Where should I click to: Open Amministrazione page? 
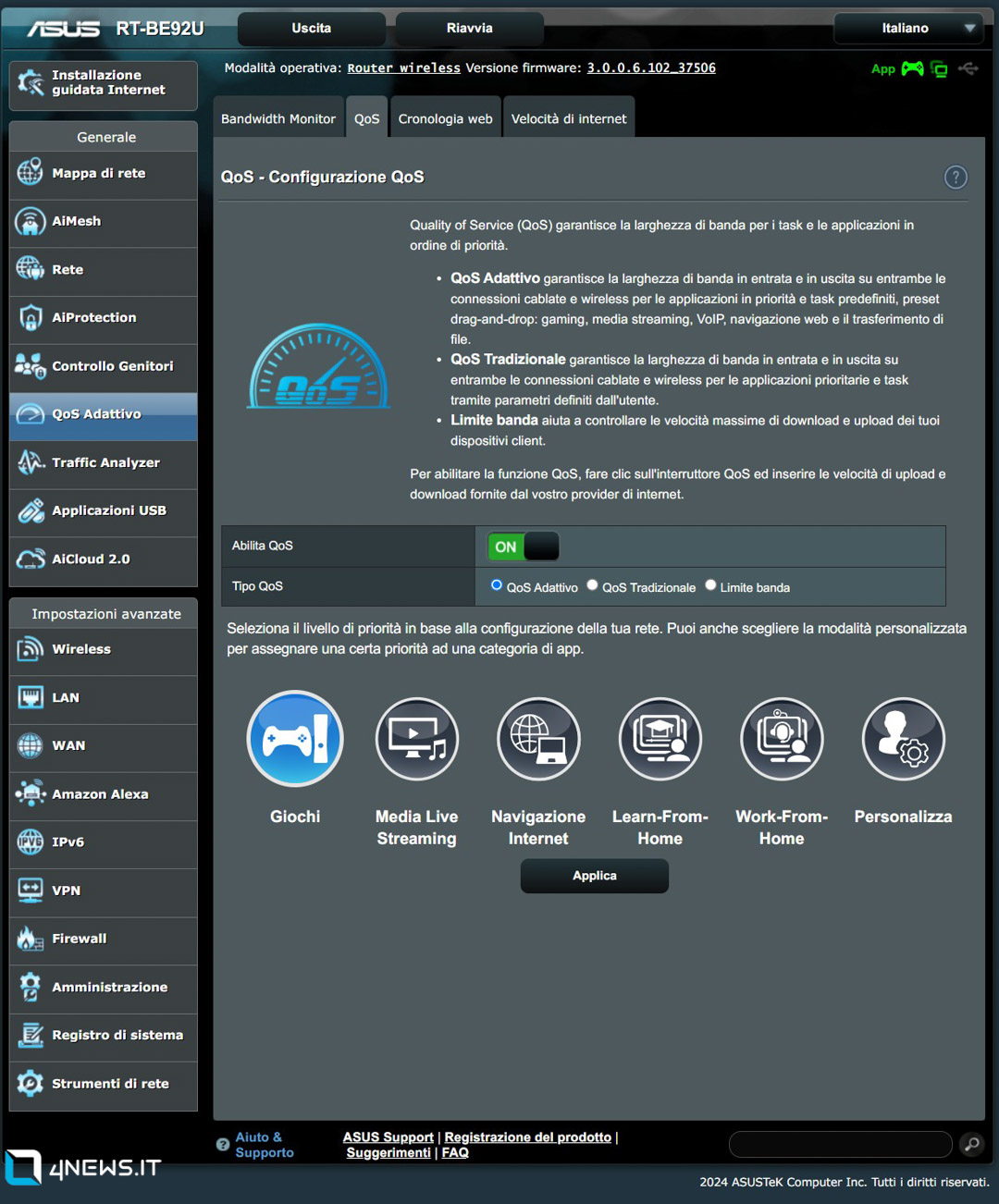point(103,988)
